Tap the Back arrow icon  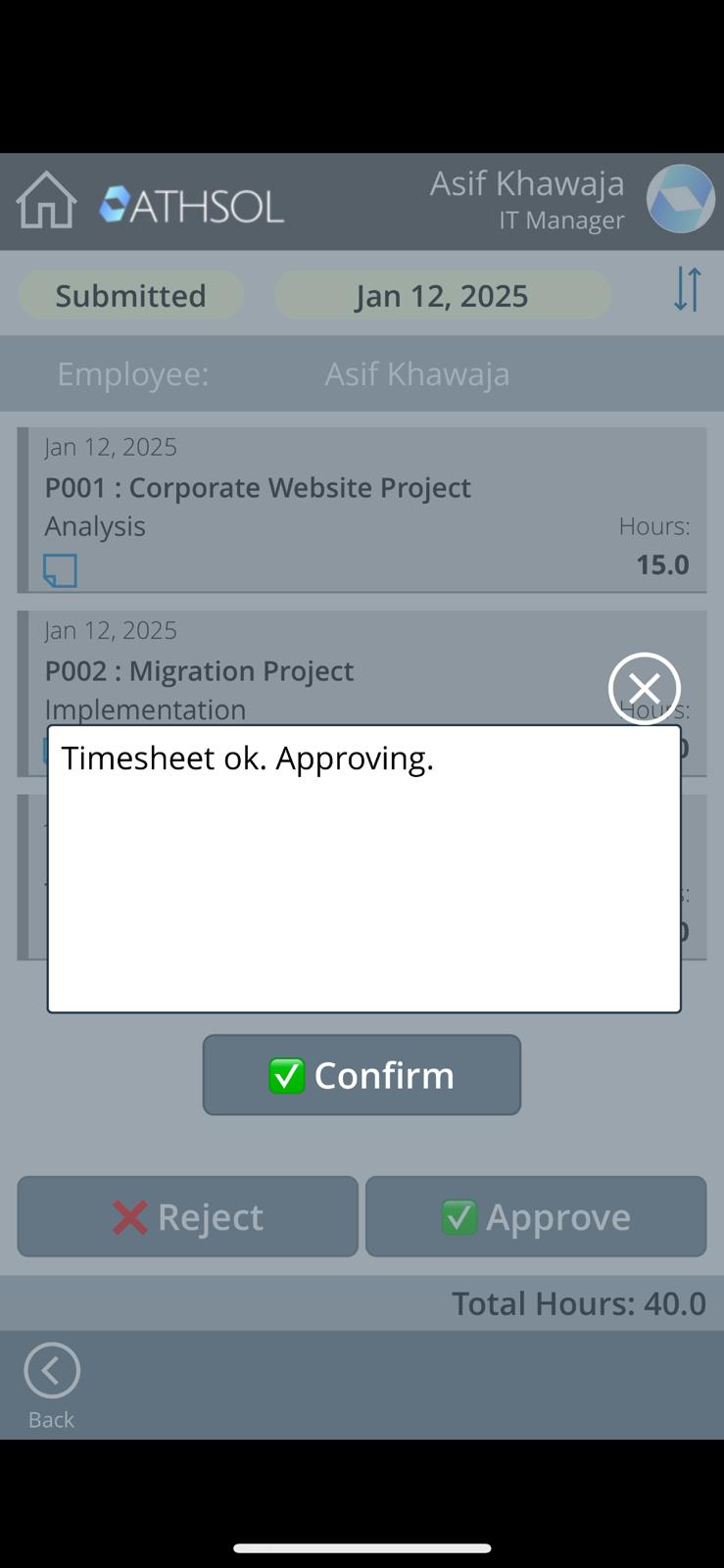coord(52,1370)
